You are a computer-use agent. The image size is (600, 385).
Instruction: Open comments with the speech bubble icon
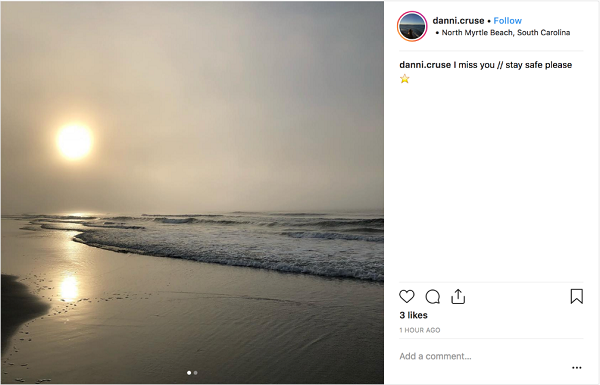click(x=433, y=297)
